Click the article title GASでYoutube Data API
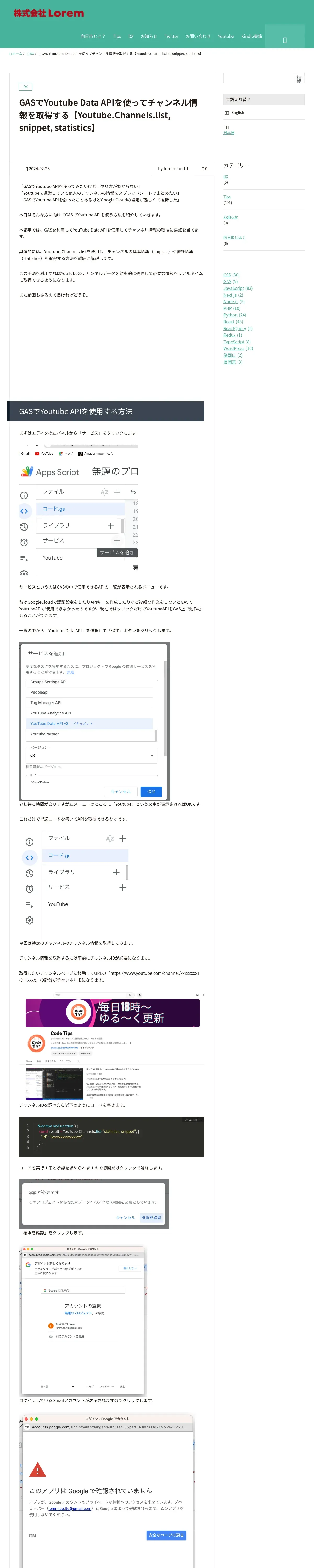 [x=109, y=115]
